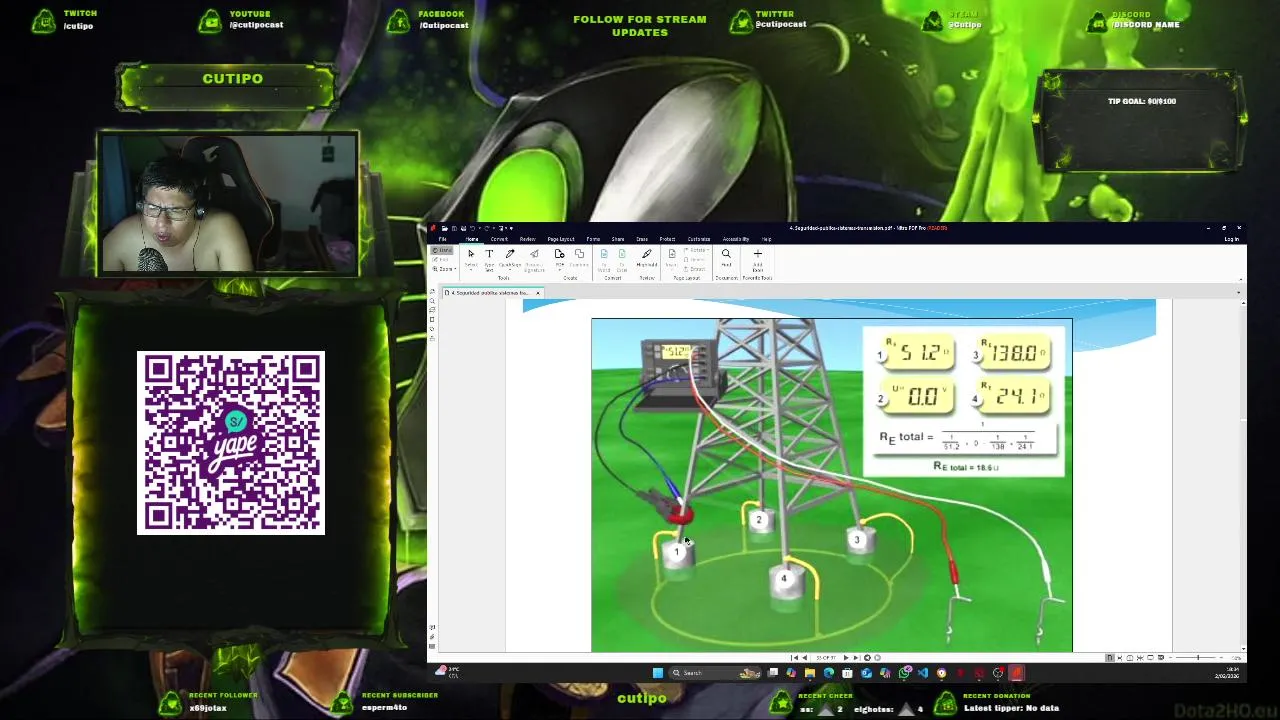1280x720 pixels.
Task: Open the weather widget on taskbar
Action: point(447,671)
